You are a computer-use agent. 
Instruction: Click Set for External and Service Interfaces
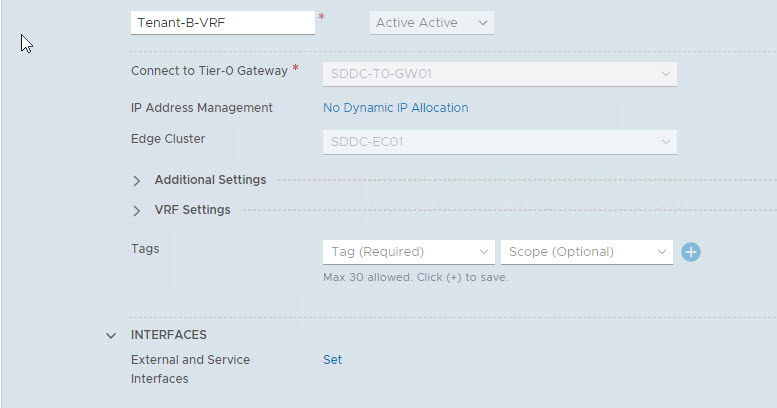pos(332,360)
